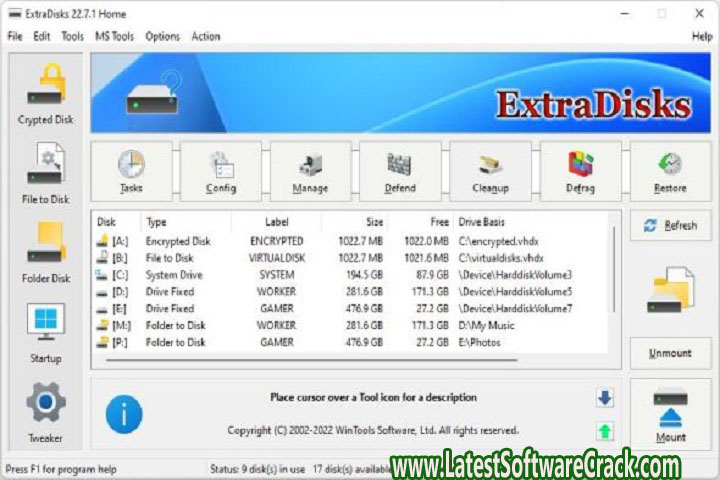720x480 pixels.
Task: Click the Config toolbar button
Action: point(221,170)
